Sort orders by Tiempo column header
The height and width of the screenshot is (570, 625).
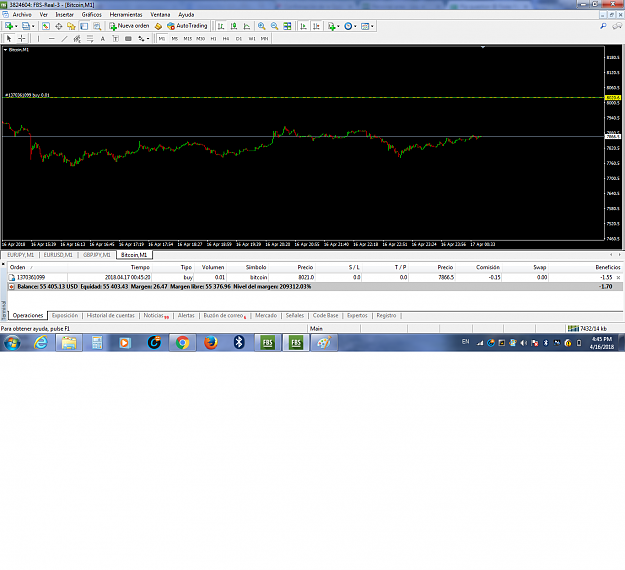coord(140,267)
